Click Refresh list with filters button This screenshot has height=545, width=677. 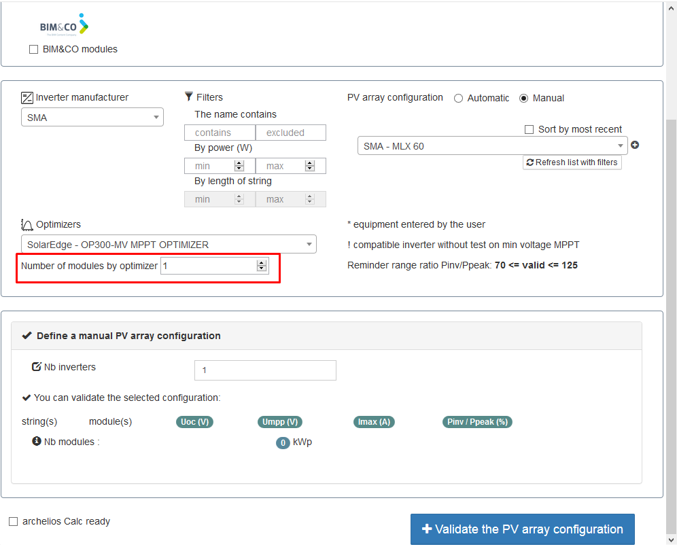coord(572,162)
